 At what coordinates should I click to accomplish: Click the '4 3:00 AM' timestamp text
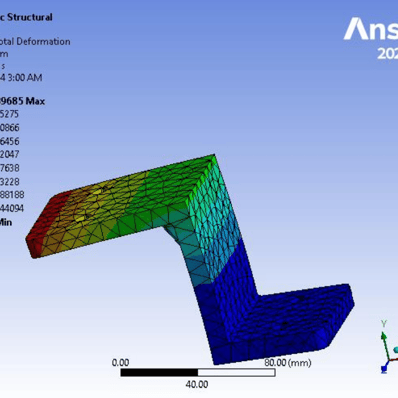[21, 78]
